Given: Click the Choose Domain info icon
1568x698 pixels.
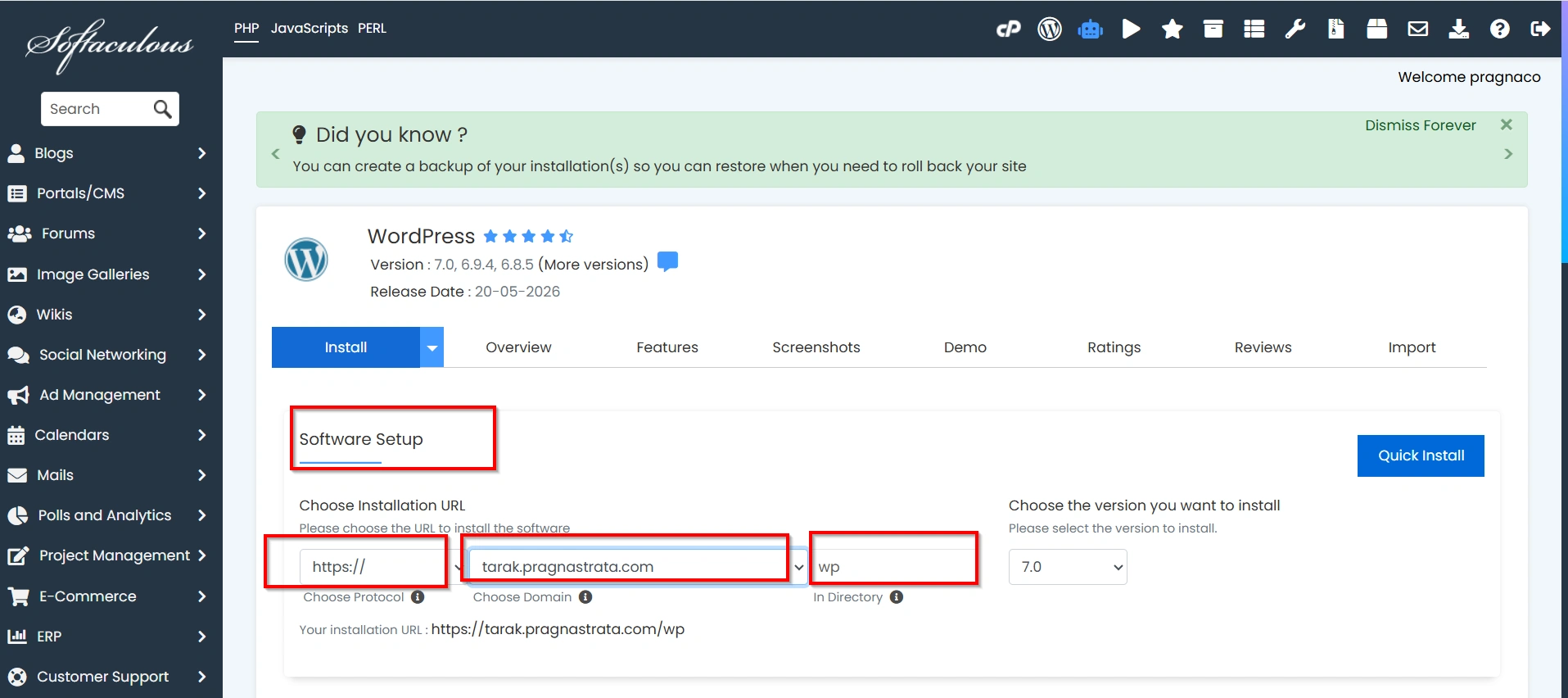Looking at the screenshot, I should point(585,597).
